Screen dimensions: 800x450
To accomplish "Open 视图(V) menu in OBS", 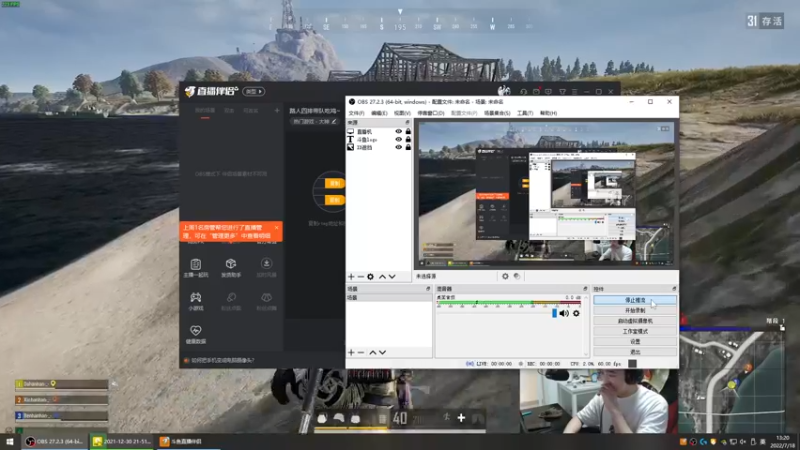I will pos(402,113).
